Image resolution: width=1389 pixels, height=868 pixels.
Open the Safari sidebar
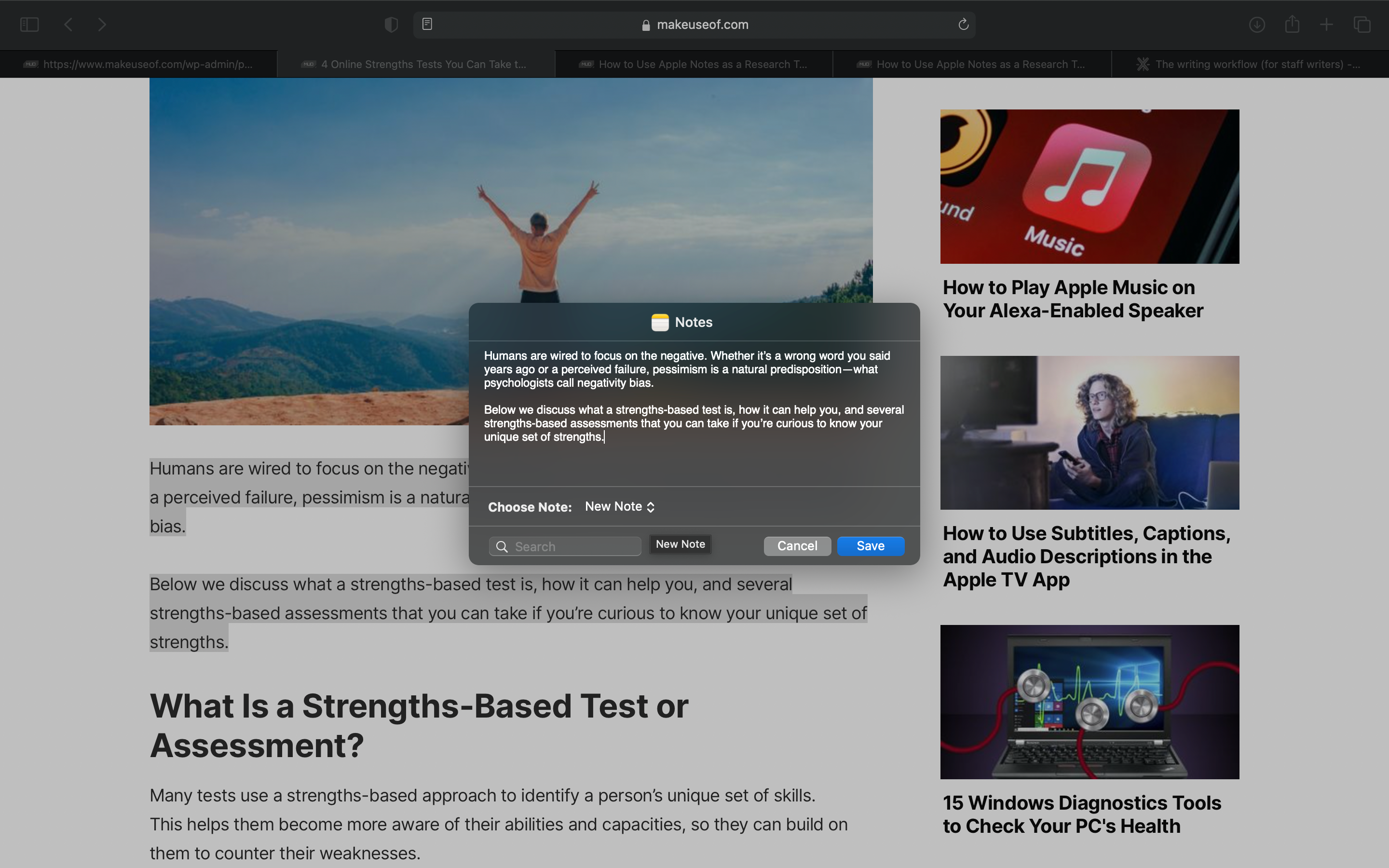pyautogui.click(x=29, y=24)
